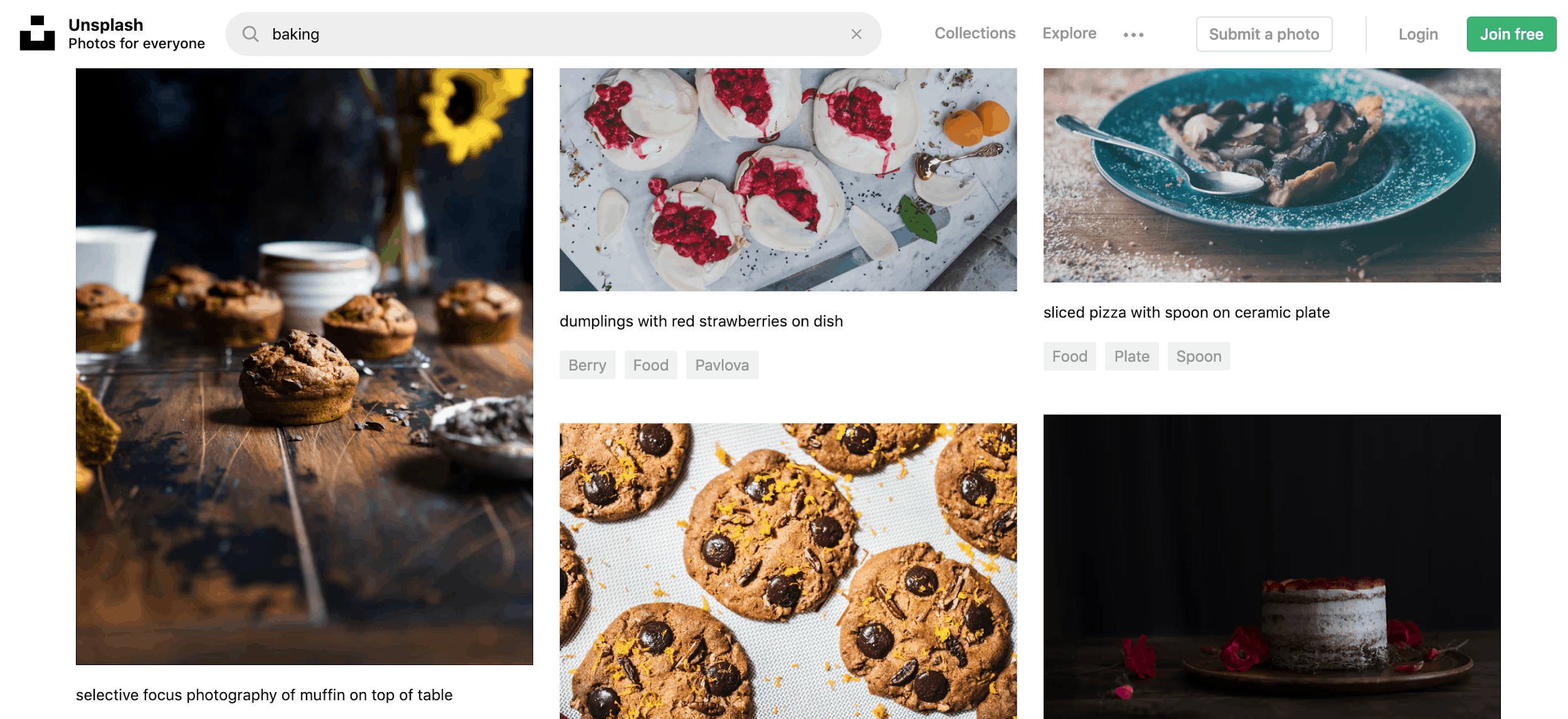Click the Submit a photo button
The image size is (1568, 719).
point(1264,34)
